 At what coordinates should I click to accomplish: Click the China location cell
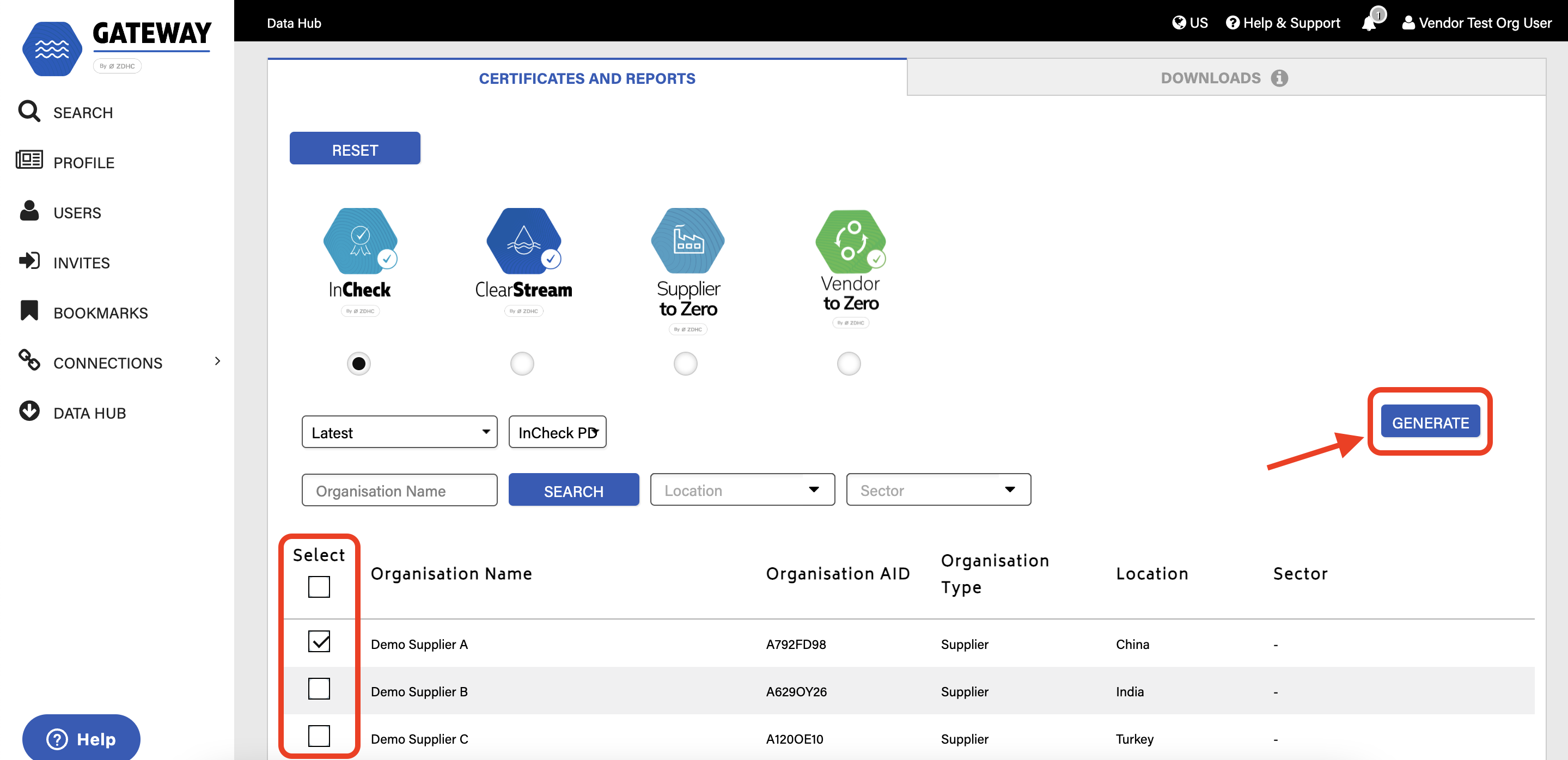[x=1132, y=644]
